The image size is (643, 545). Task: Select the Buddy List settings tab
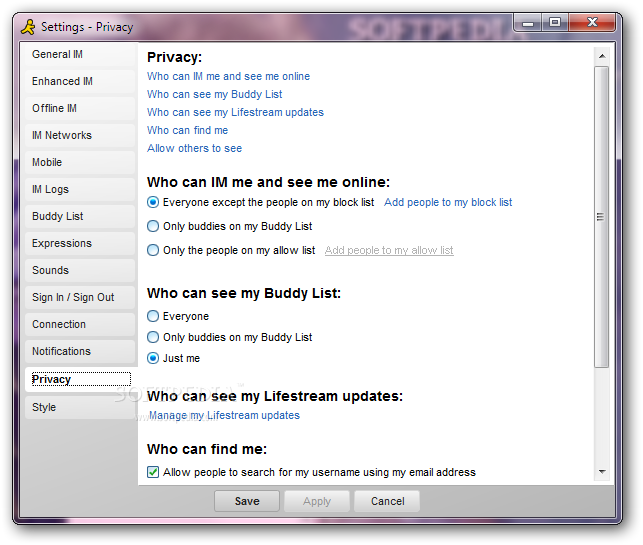coord(80,217)
